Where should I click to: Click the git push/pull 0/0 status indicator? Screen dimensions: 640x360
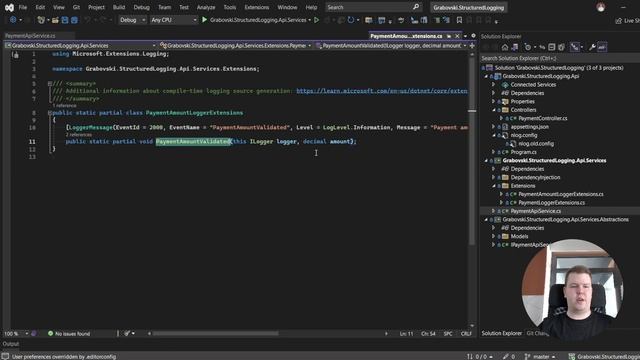tap(480, 356)
